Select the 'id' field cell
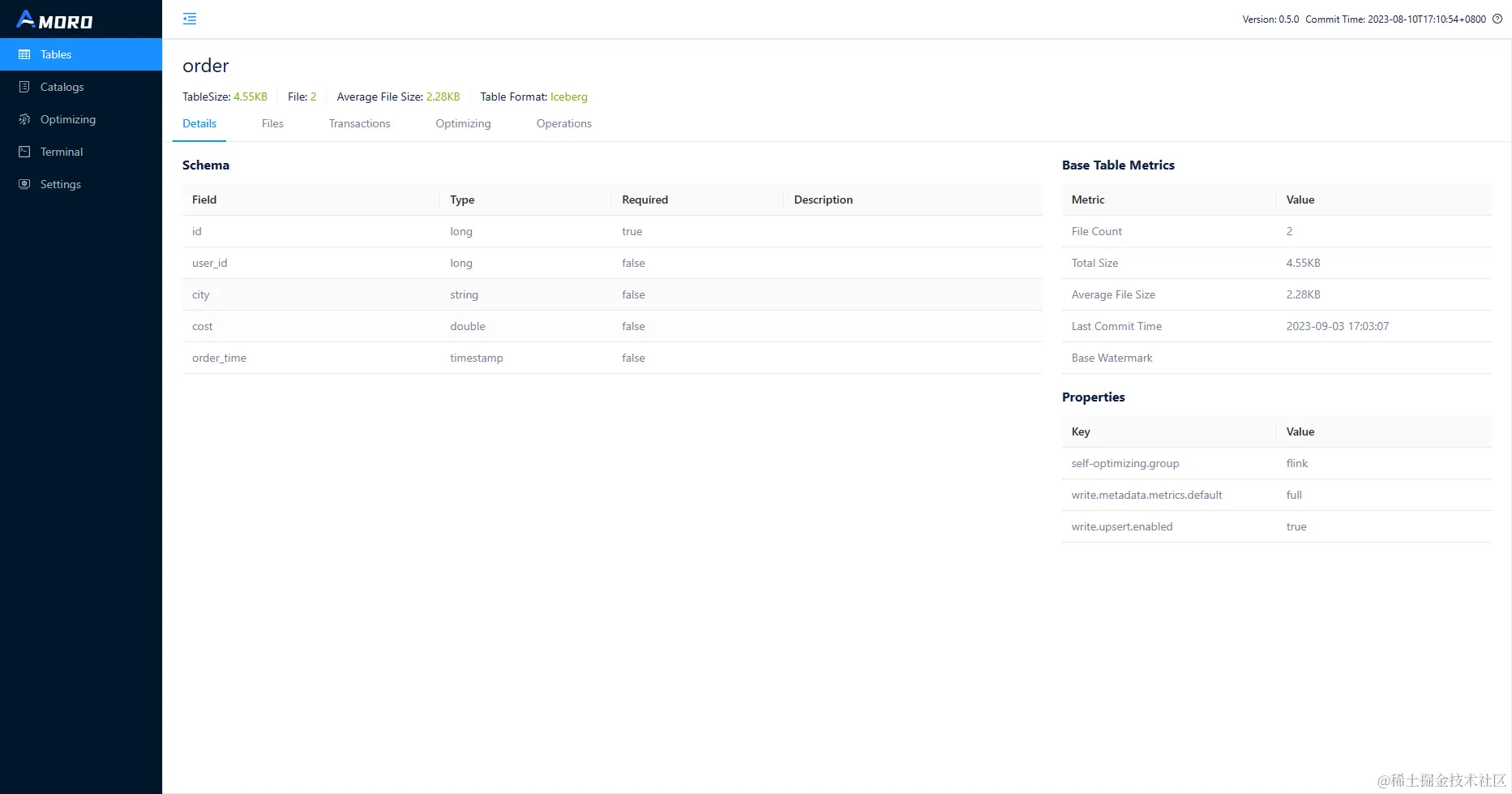This screenshot has width=1512, height=794. [311, 231]
